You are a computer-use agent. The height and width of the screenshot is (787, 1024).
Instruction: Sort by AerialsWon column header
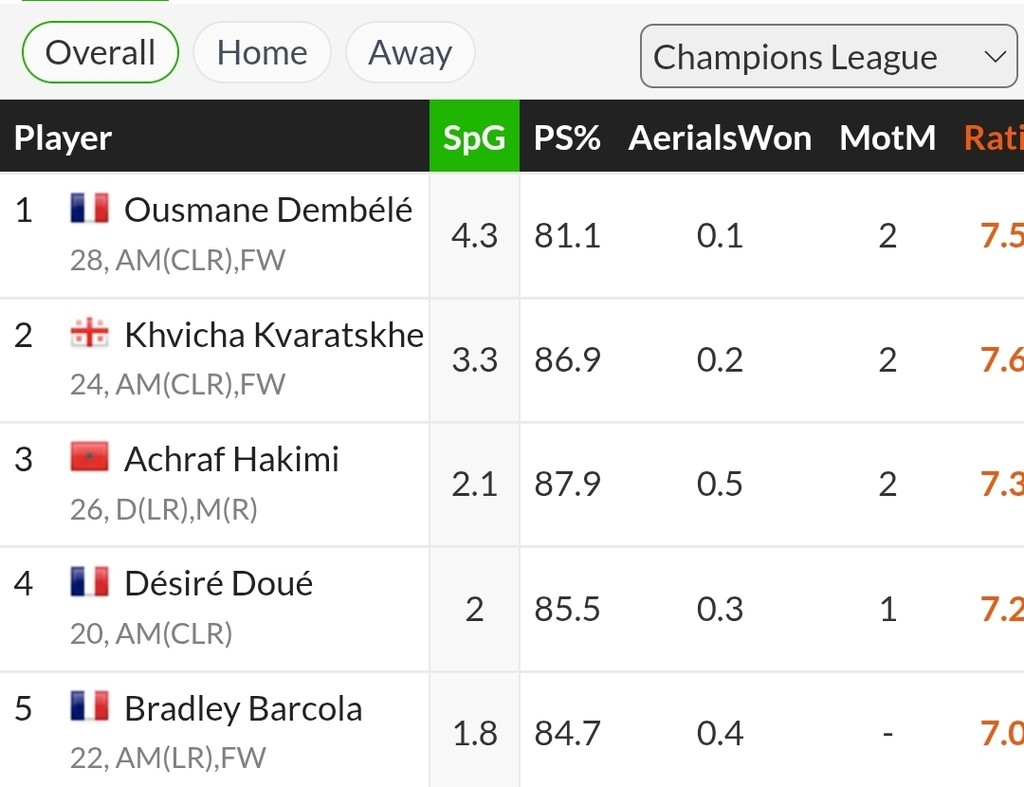pos(720,137)
